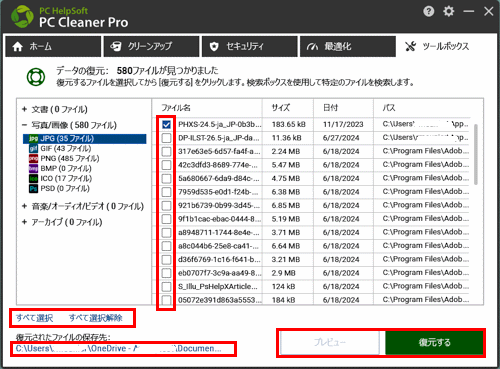The width and height of the screenshot is (500, 369).
Task: Switch to the 最適化 tab
Action: coord(348,47)
